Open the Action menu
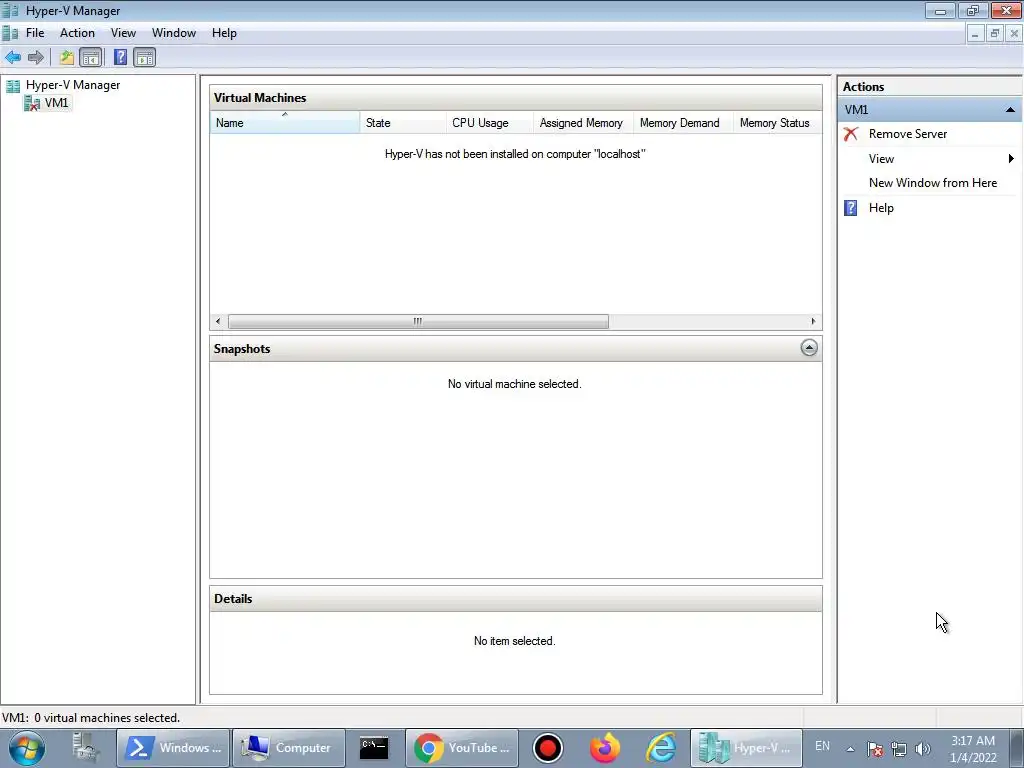The height and width of the screenshot is (768, 1024). coord(77,33)
